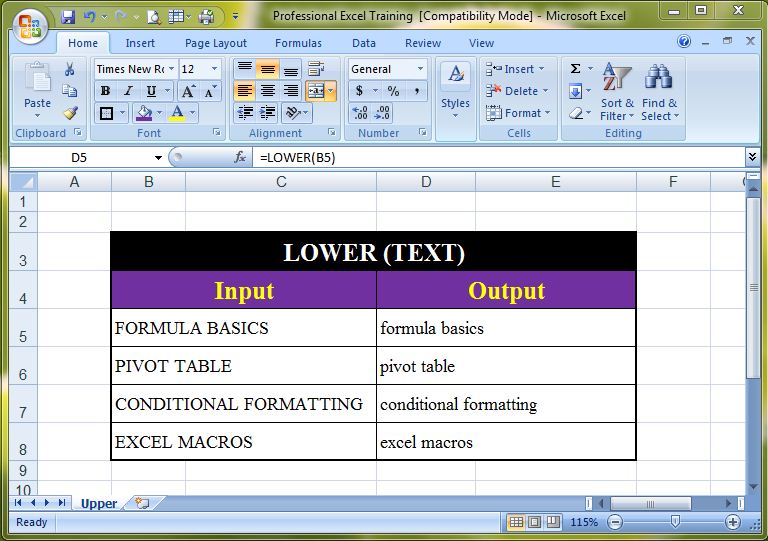Customize Quick Access Toolbar dropdown
Screen dimensions: 768x541
(x=236, y=17)
